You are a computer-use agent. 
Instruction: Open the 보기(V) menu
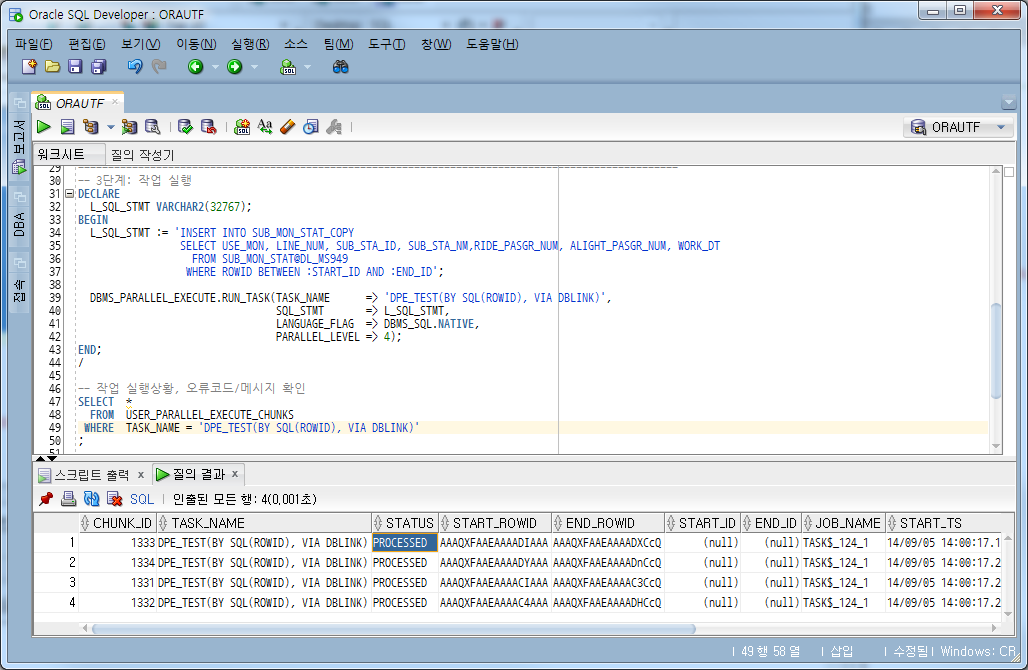(x=140, y=44)
